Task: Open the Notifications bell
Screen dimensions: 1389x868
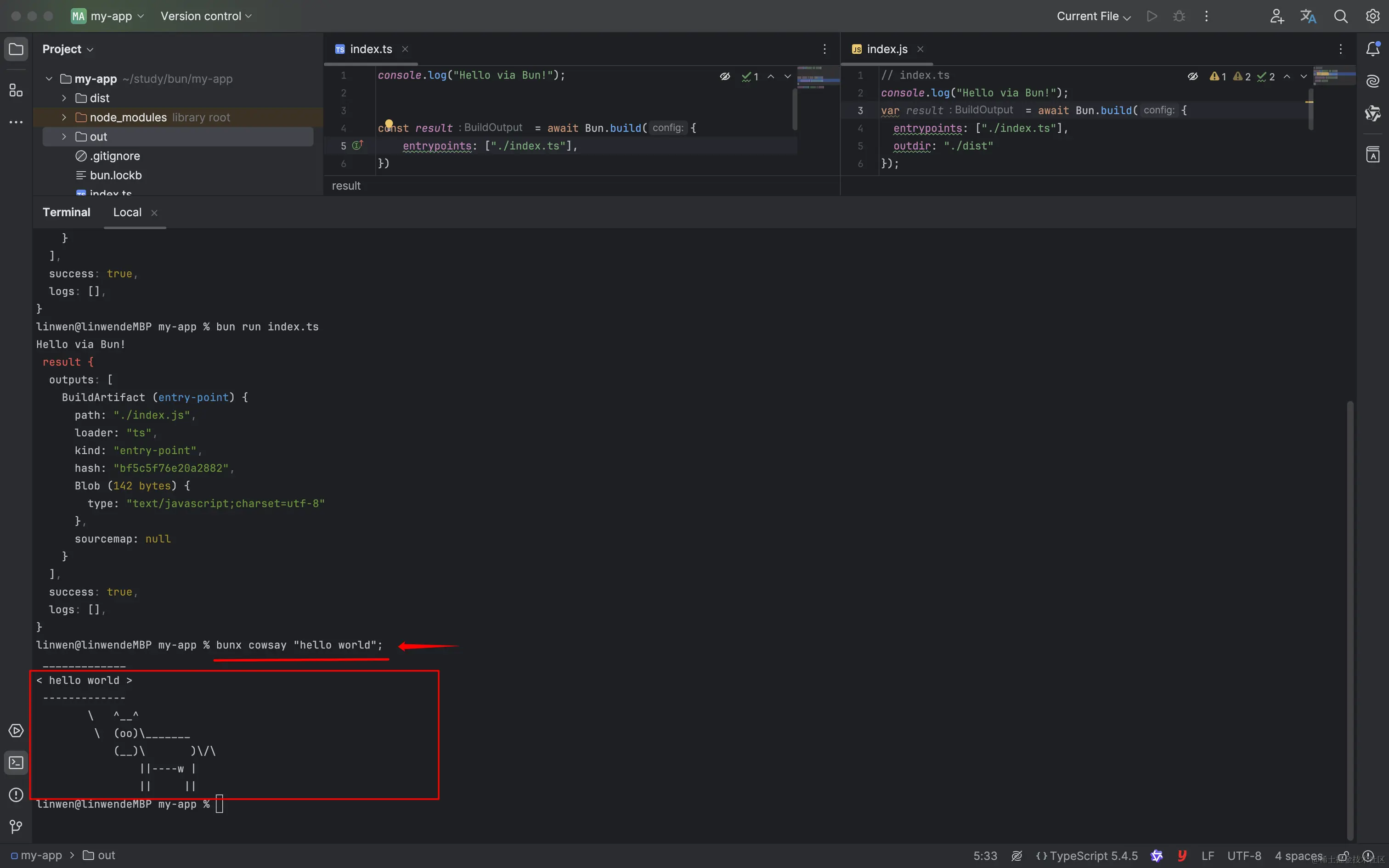Action: [x=1372, y=49]
